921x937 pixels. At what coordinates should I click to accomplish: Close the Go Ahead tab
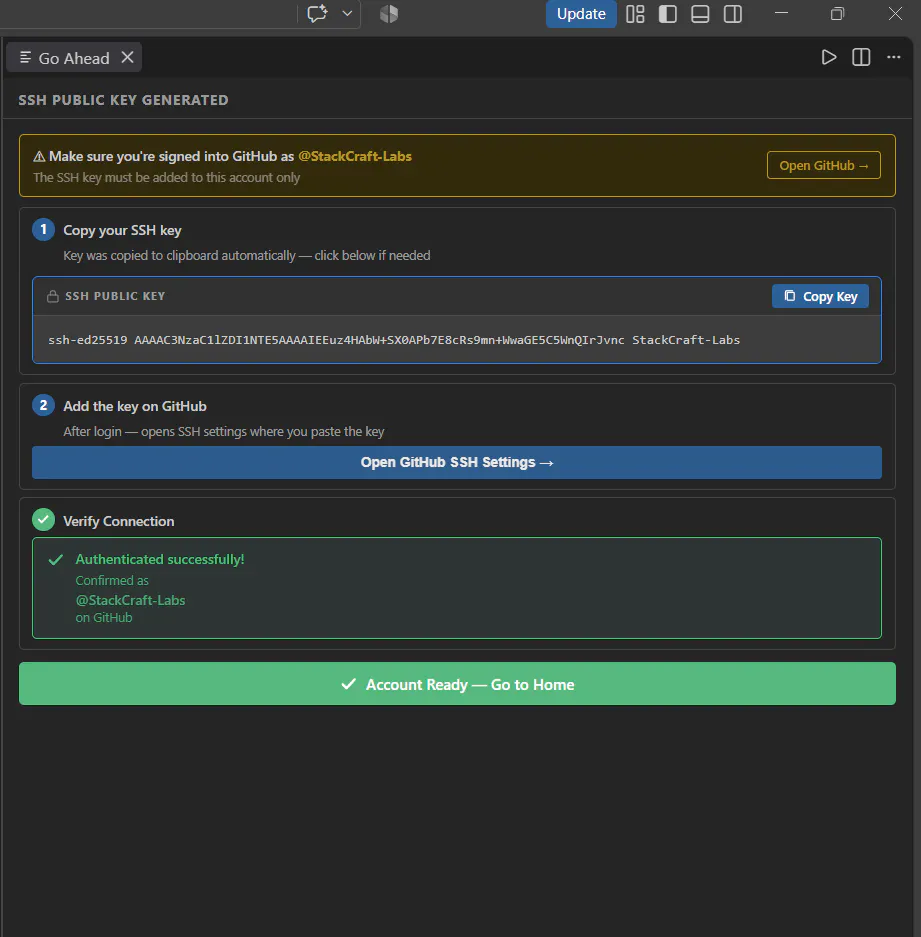coord(127,57)
